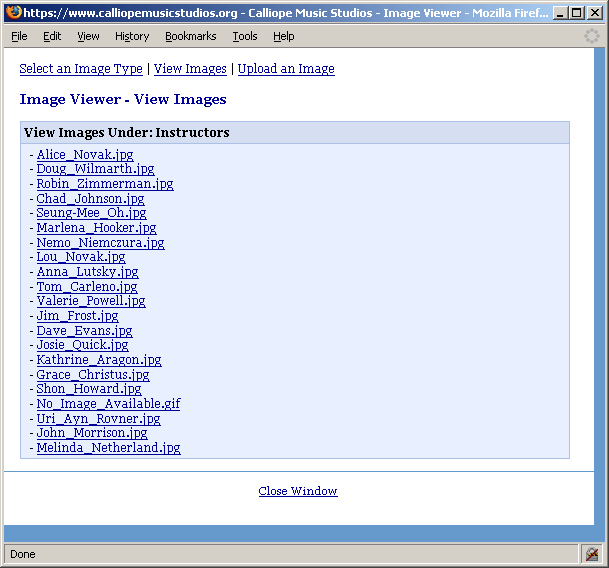Open the Upload an Image link
Image resolution: width=609 pixels, height=568 pixels.
coord(286,69)
